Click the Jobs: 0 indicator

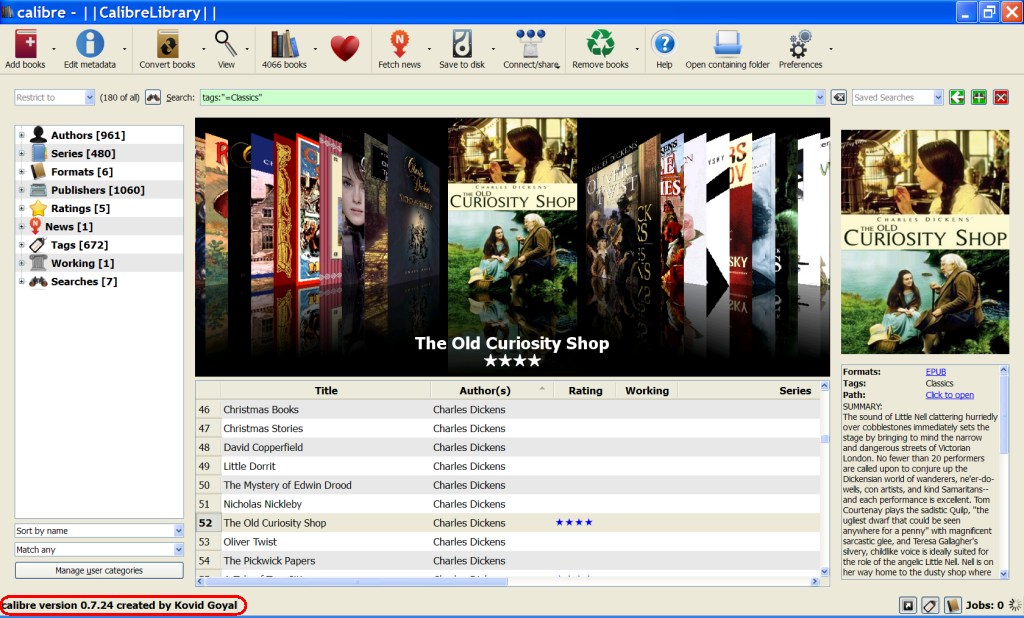tap(984, 606)
